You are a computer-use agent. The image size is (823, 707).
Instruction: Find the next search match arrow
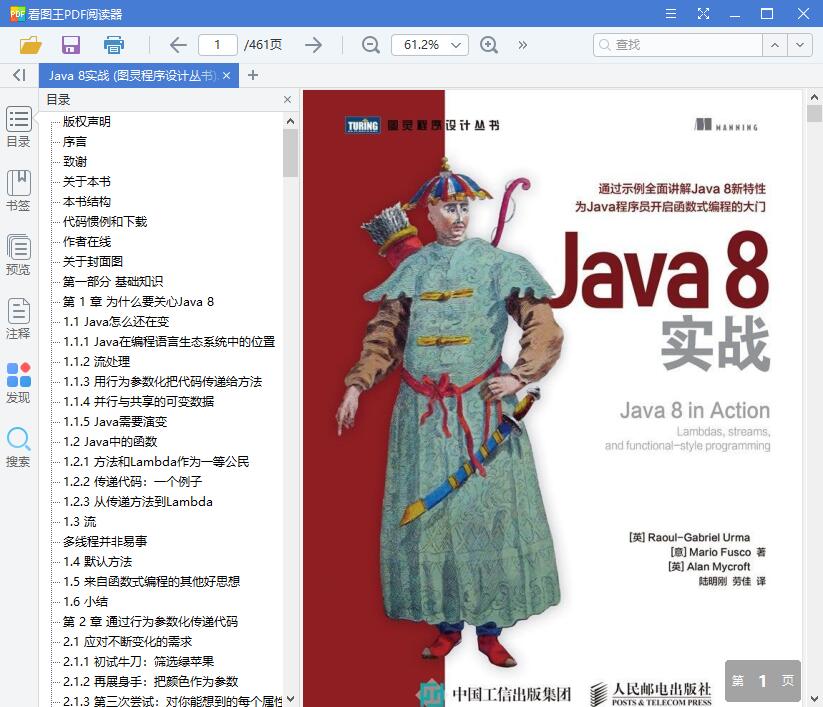pos(800,45)
